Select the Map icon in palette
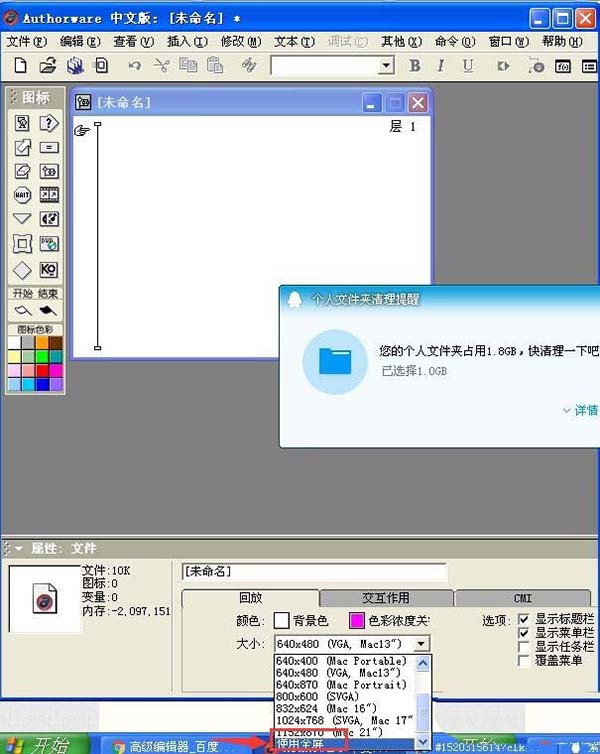600x754 pixels. 49,171
